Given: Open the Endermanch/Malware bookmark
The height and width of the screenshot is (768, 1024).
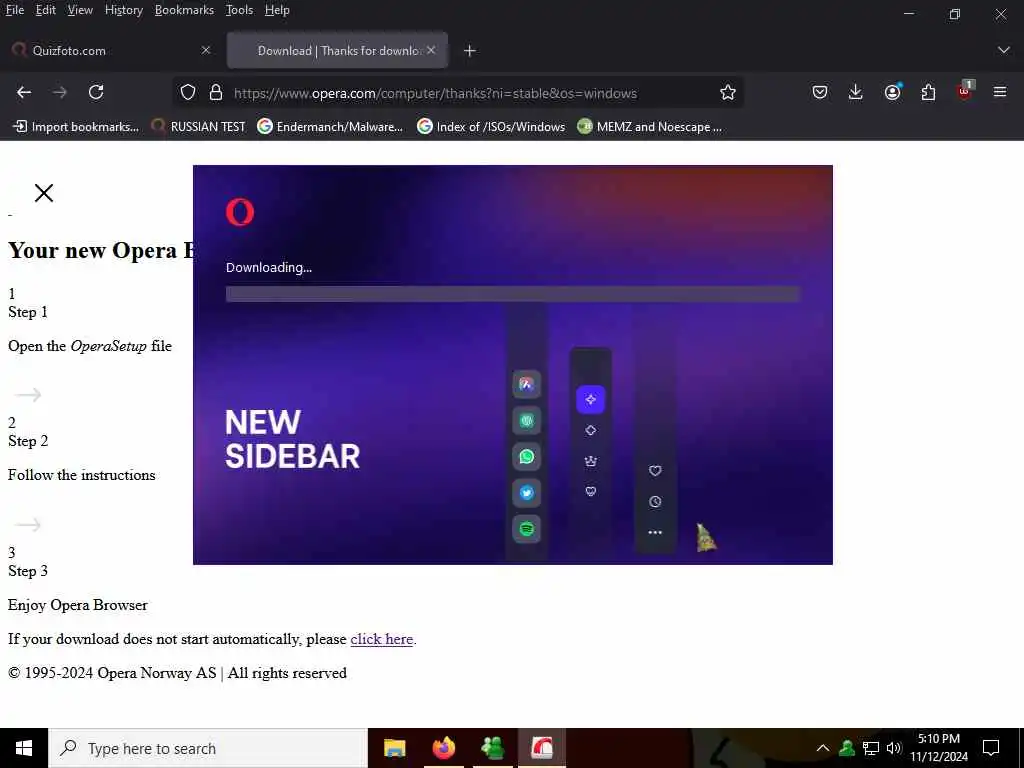Looking at the screenshot, I should point(330,127).
